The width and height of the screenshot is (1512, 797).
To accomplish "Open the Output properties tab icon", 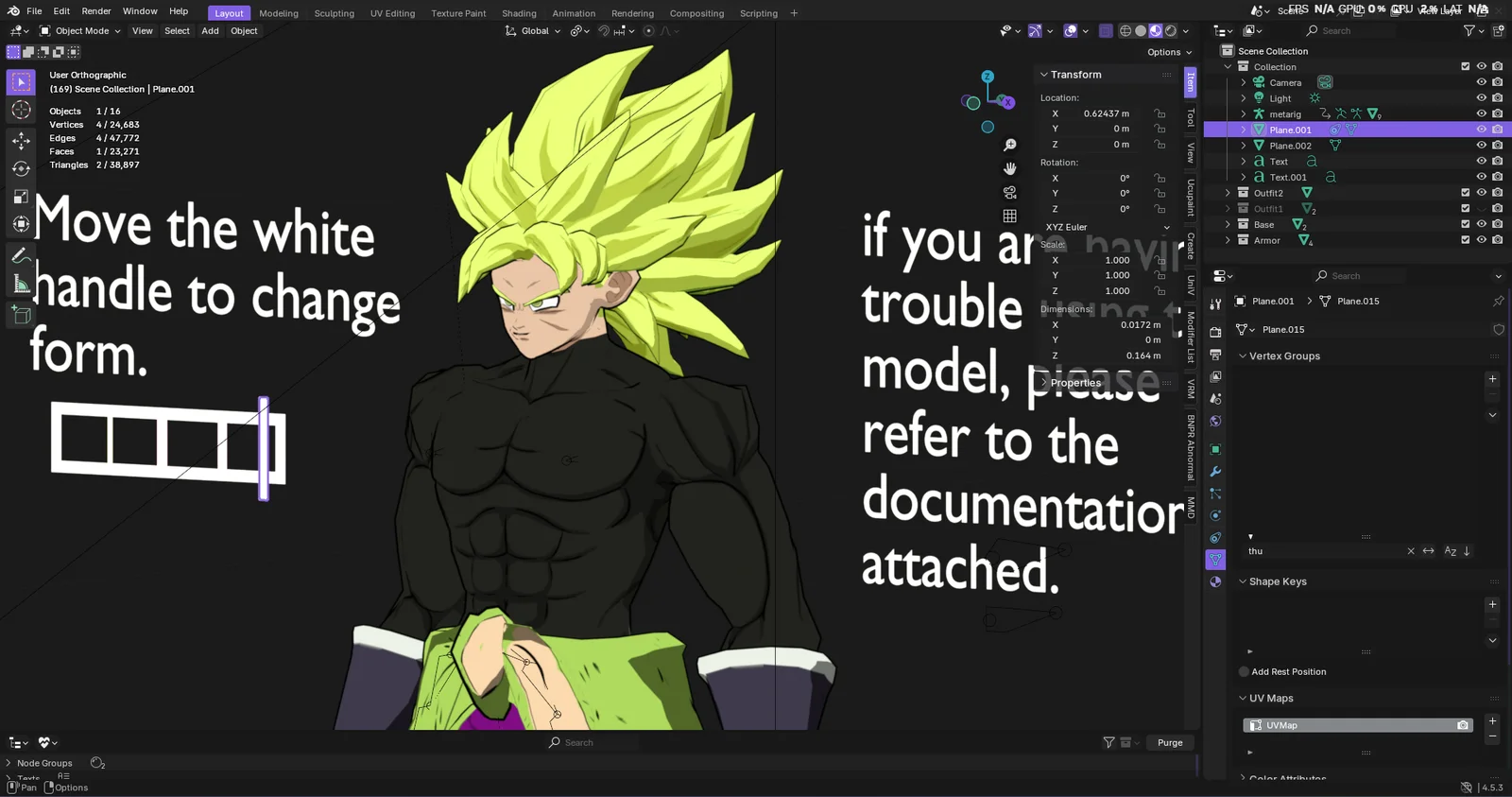I will point(1215,354).
